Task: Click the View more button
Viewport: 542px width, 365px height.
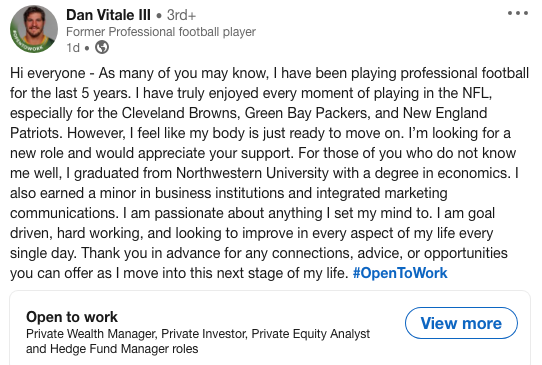Action: tap(461, 323)
